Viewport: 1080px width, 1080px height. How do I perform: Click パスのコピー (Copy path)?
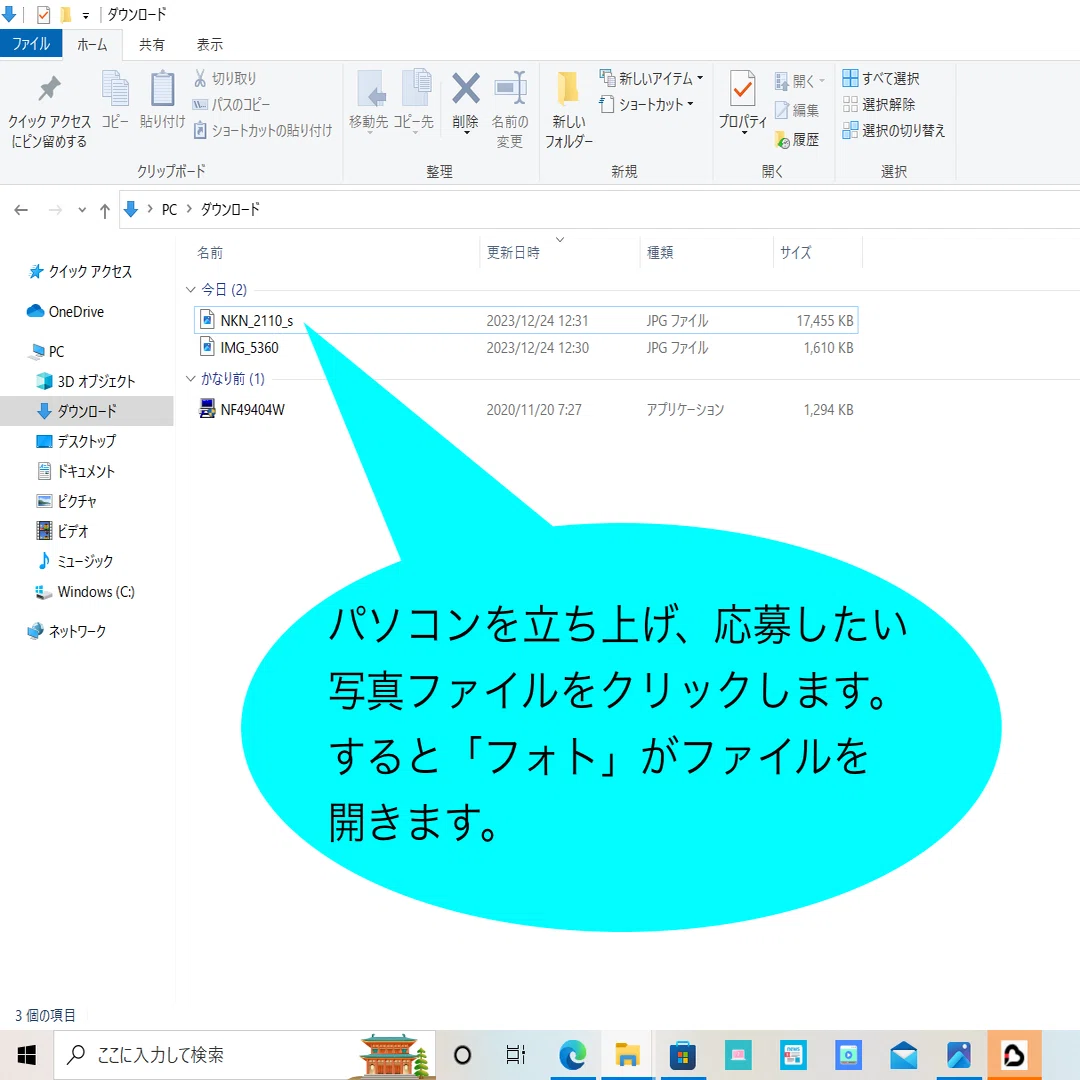[x=231, y=105]
